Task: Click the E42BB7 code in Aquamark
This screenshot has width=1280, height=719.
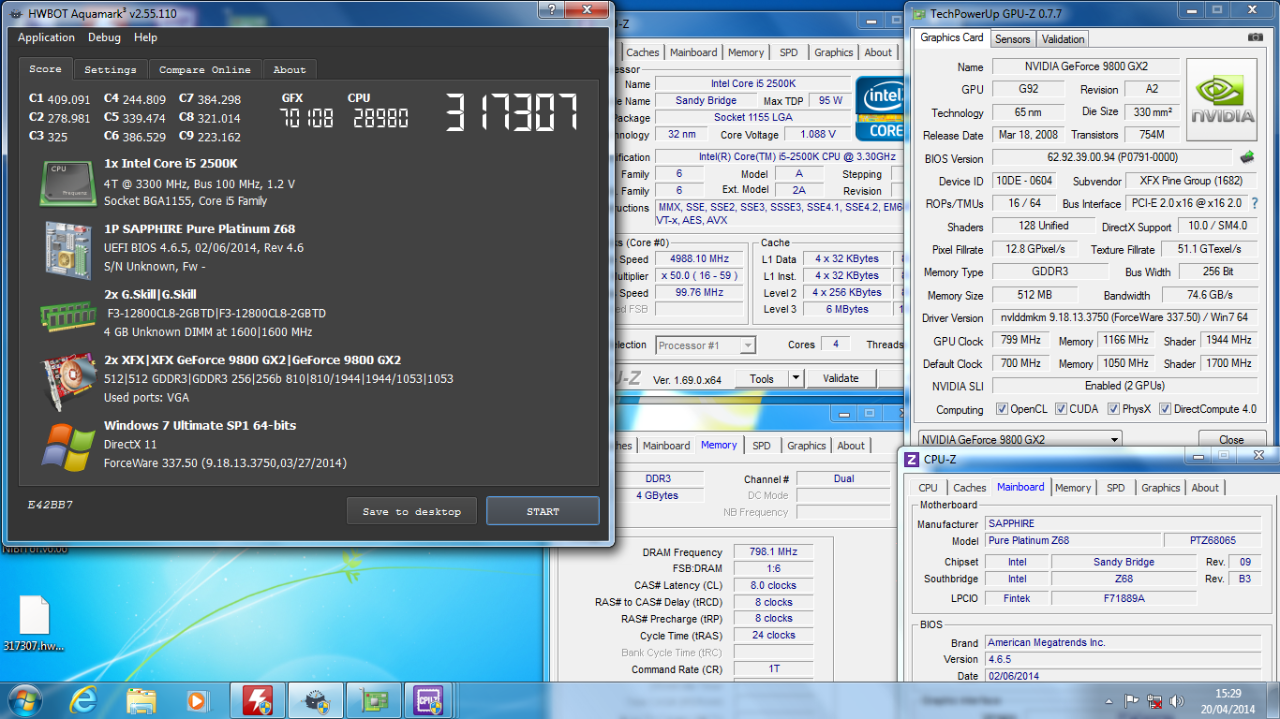Action: coord(50,505)
